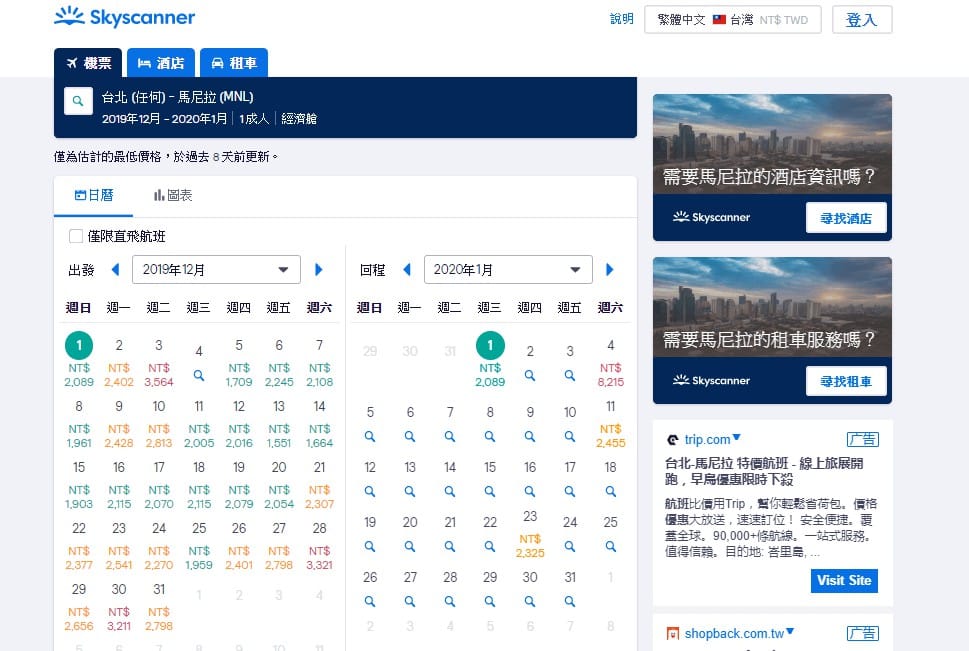This screenshot has width=969, height=651.
Task: Choose departure December 3 NT$3,564
Action: click(x=159, y=363)
